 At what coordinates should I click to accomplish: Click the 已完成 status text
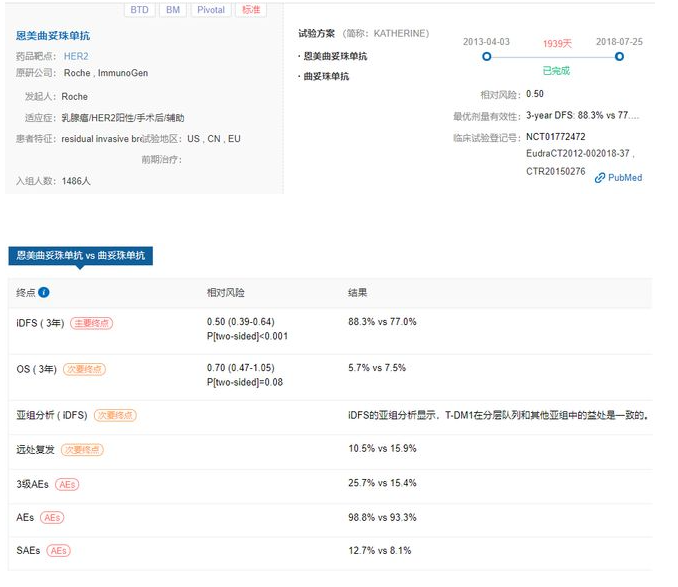556,71
